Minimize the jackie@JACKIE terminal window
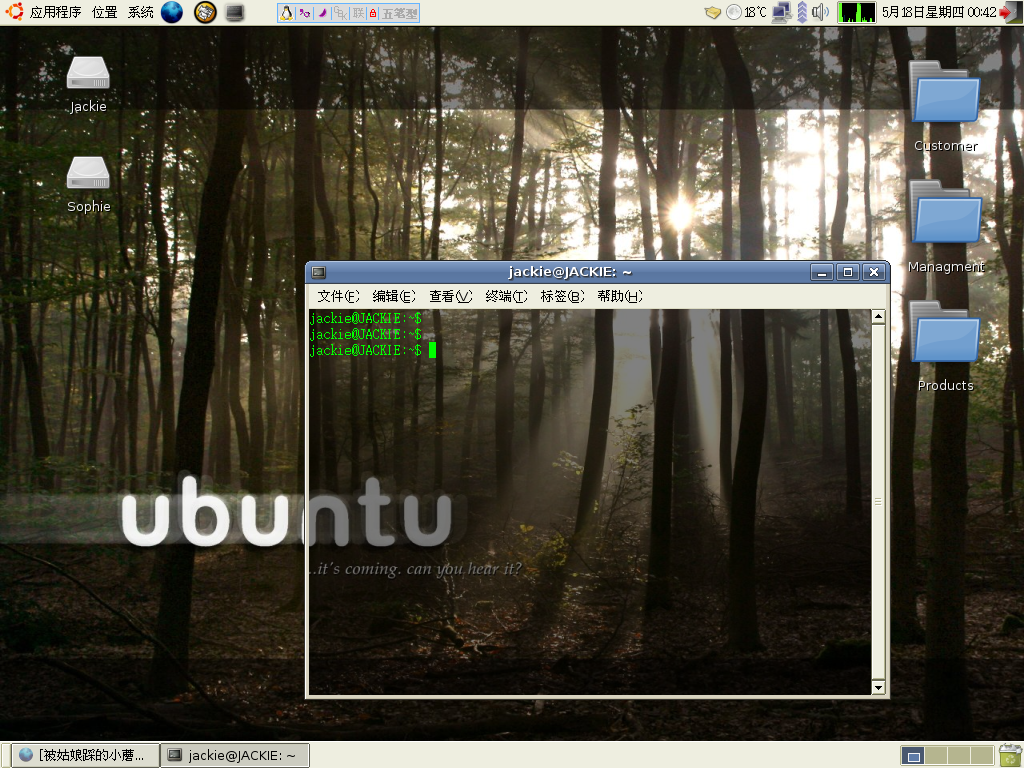 pyautogui.click(x=822, y=272)
